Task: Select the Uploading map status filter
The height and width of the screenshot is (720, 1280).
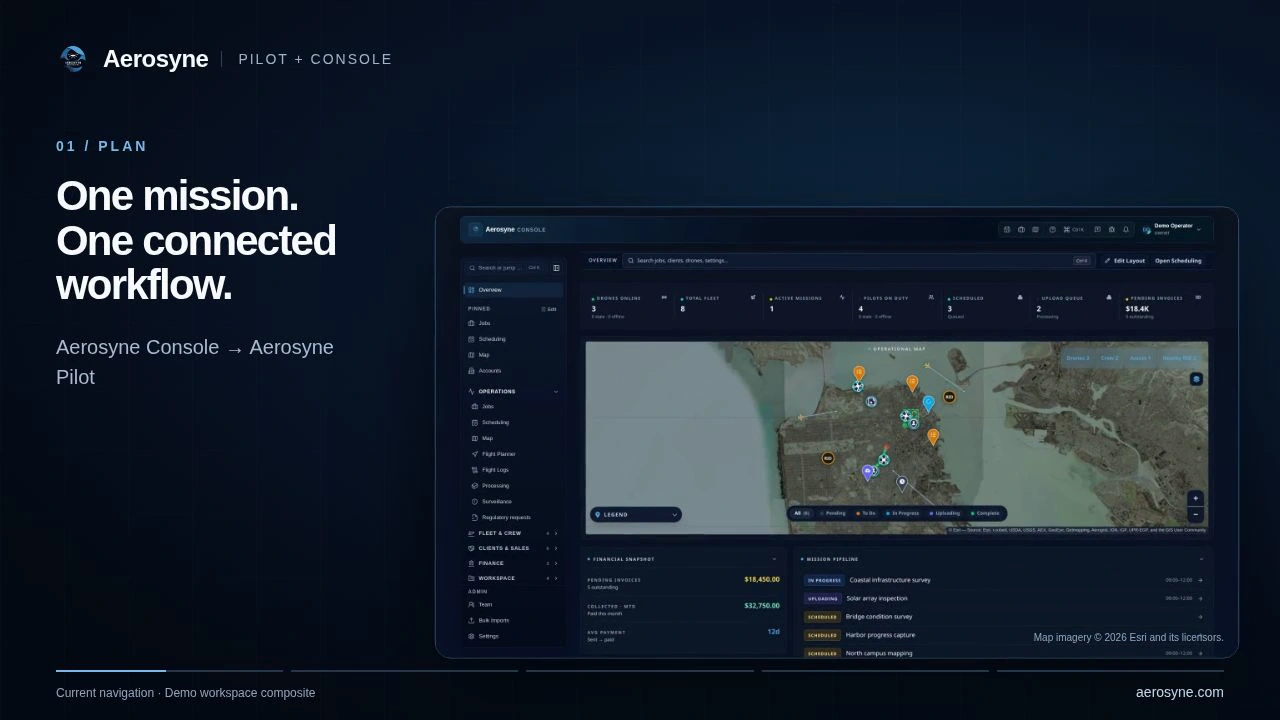Action: (x=945, y=513)
